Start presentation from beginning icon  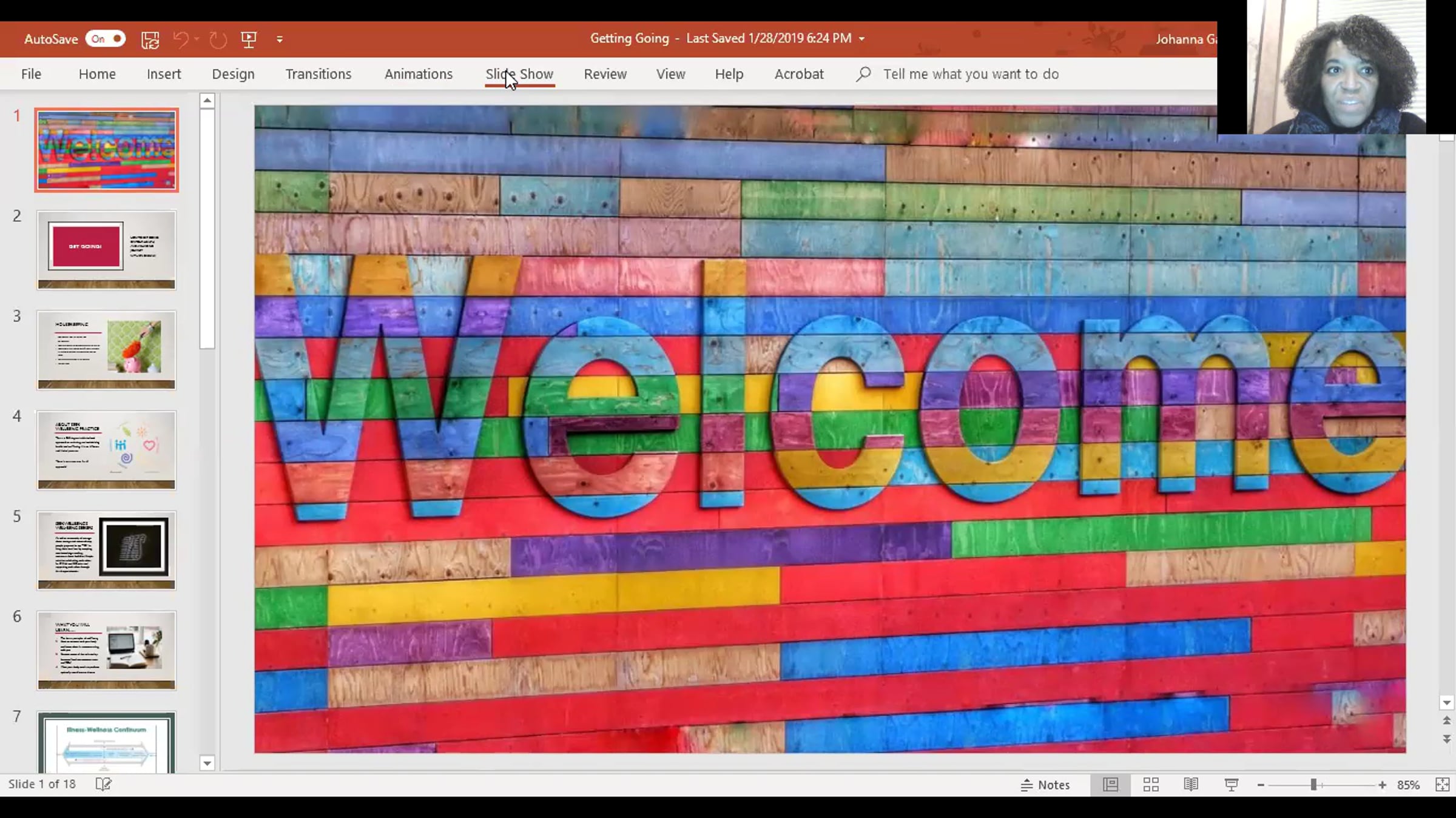249,39
